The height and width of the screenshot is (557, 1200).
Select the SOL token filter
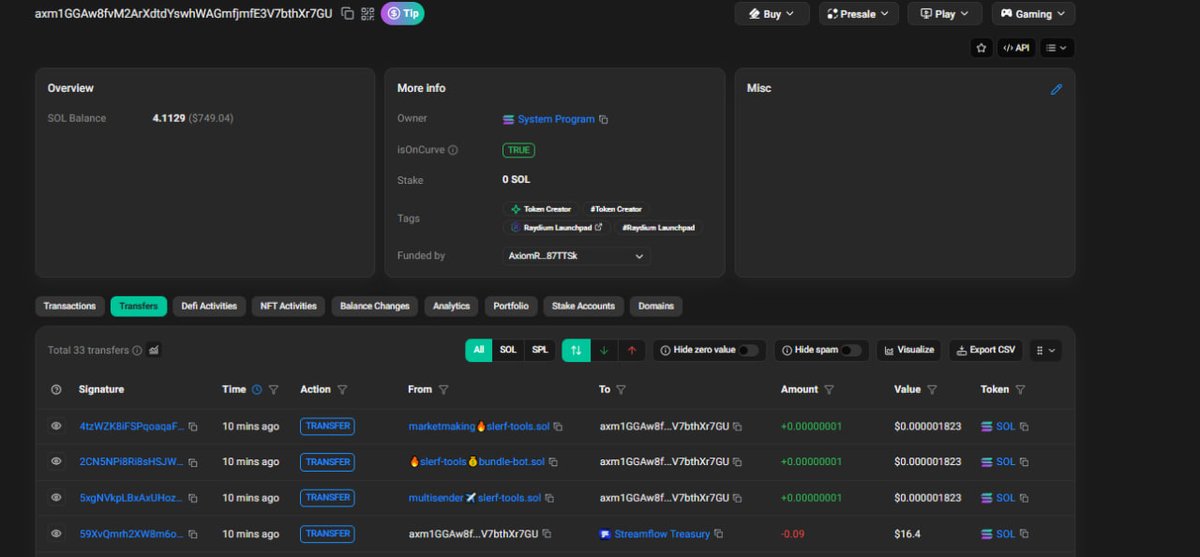tap(508, 350)
